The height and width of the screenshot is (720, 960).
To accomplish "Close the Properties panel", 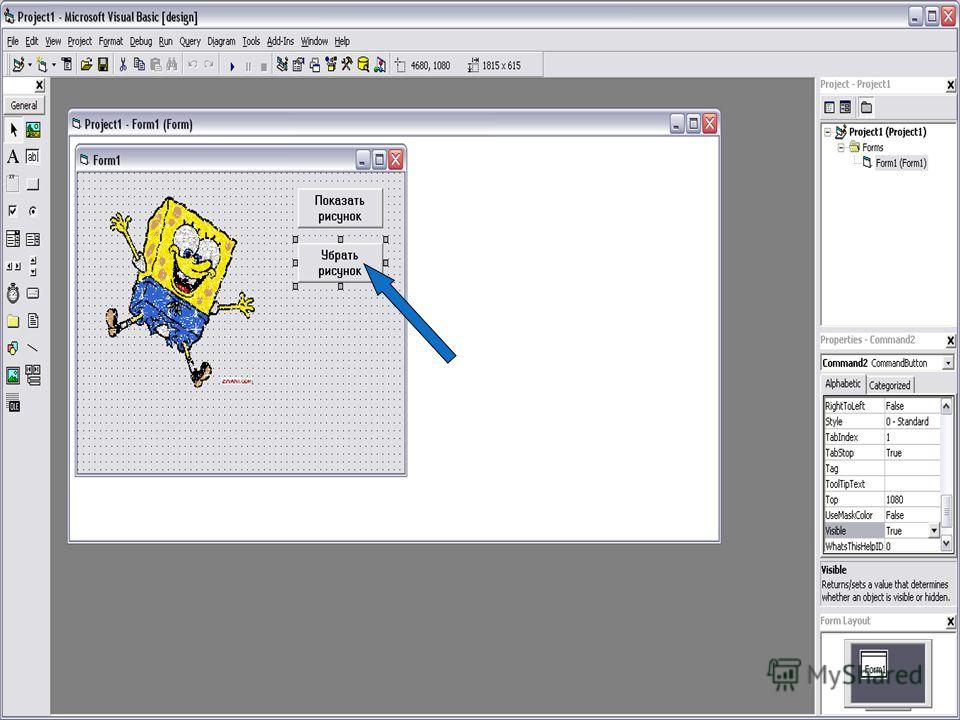I will tap(950, 340).
